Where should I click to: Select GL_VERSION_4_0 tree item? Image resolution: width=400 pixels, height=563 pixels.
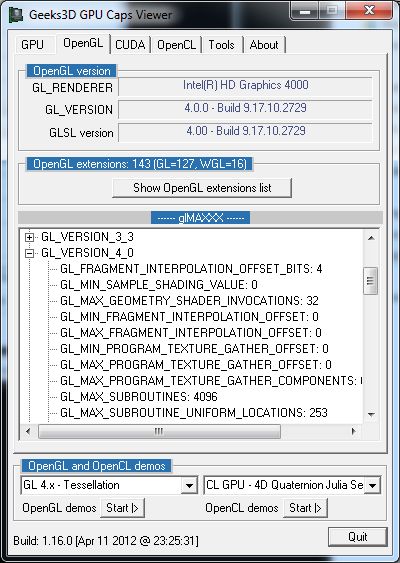tap(87, 253)
